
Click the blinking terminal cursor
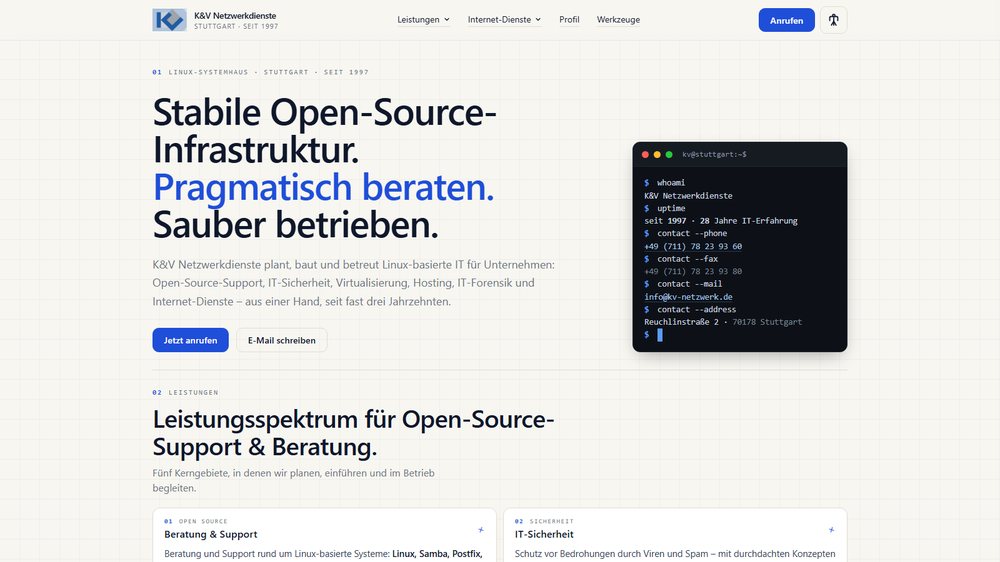[659, 335]
